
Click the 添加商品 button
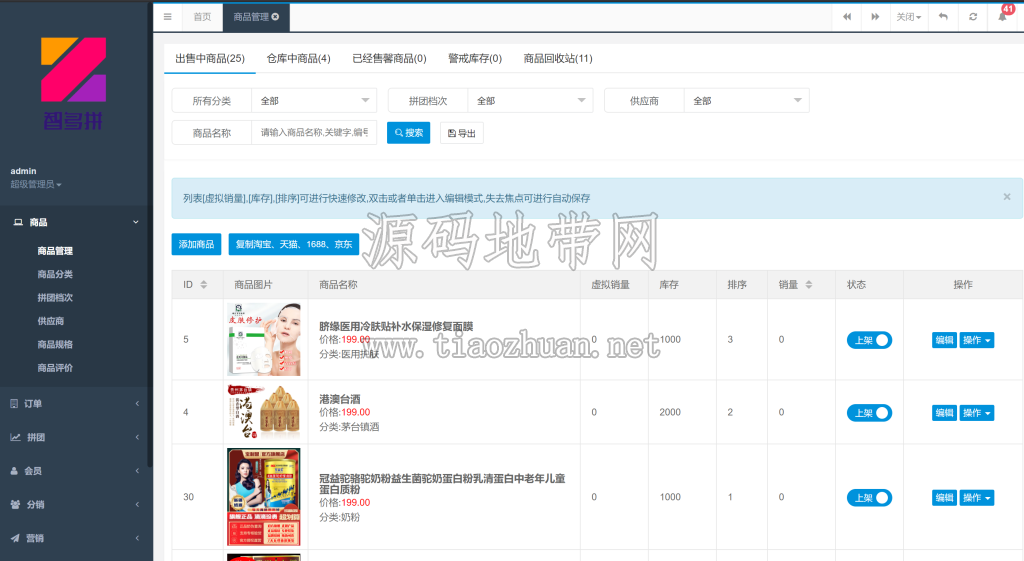[x=197, y=244]
